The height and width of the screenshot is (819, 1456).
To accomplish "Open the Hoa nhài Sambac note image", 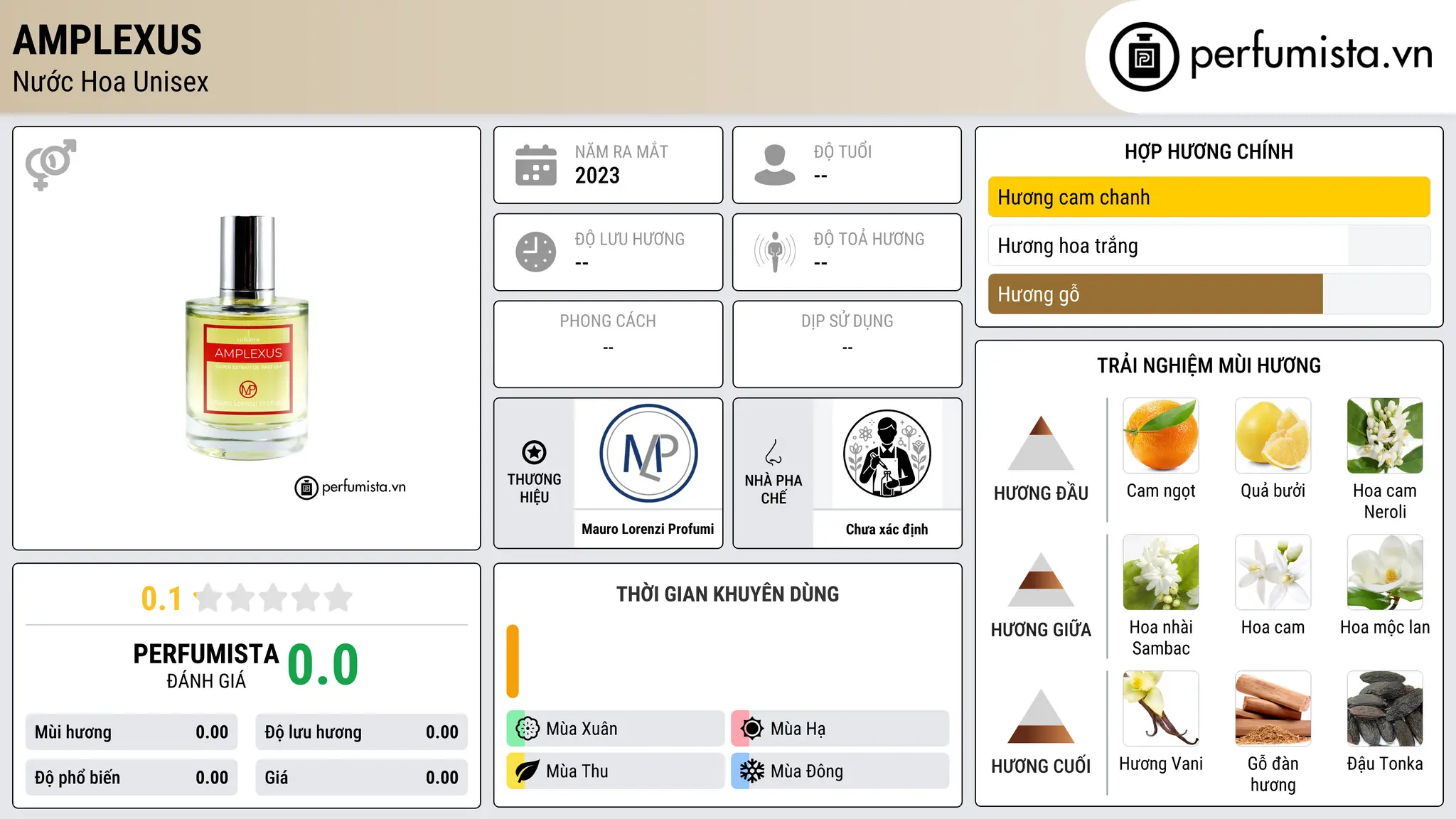I will 1161,572.
